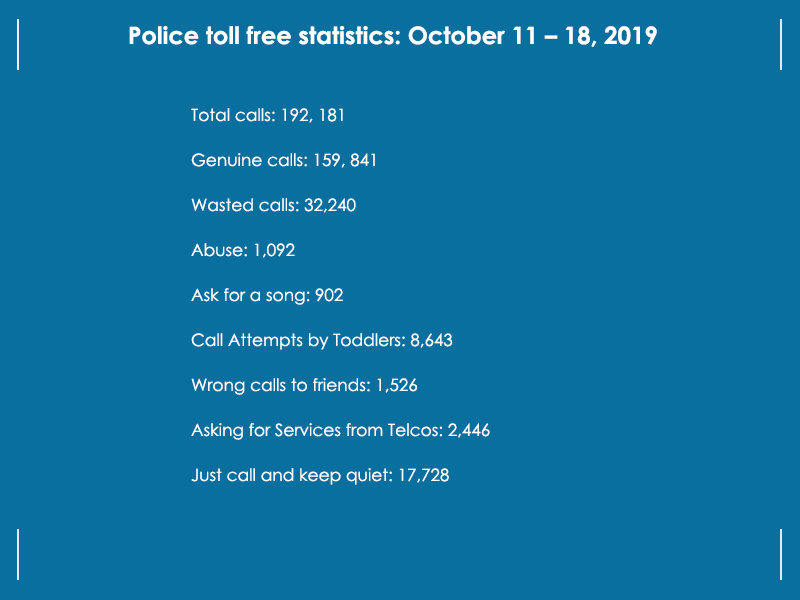
Task: Click the date range October 11 – 18, 2019
Action: tap(532, 36)
